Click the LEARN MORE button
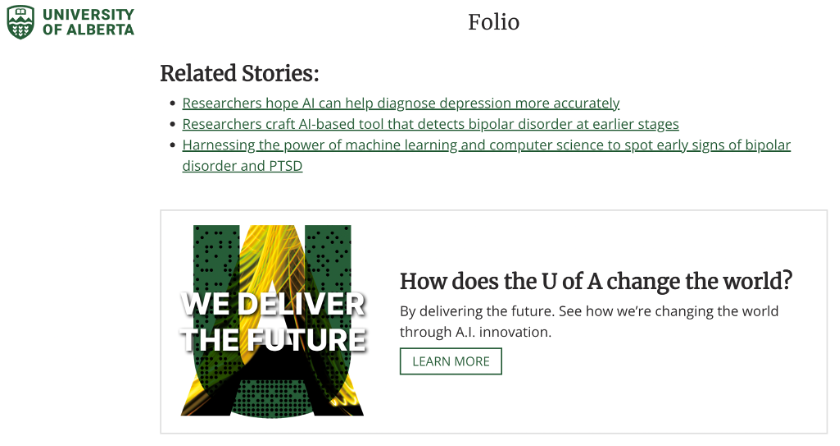This screenshot has width=840, height=446. (x=451, y=361)
